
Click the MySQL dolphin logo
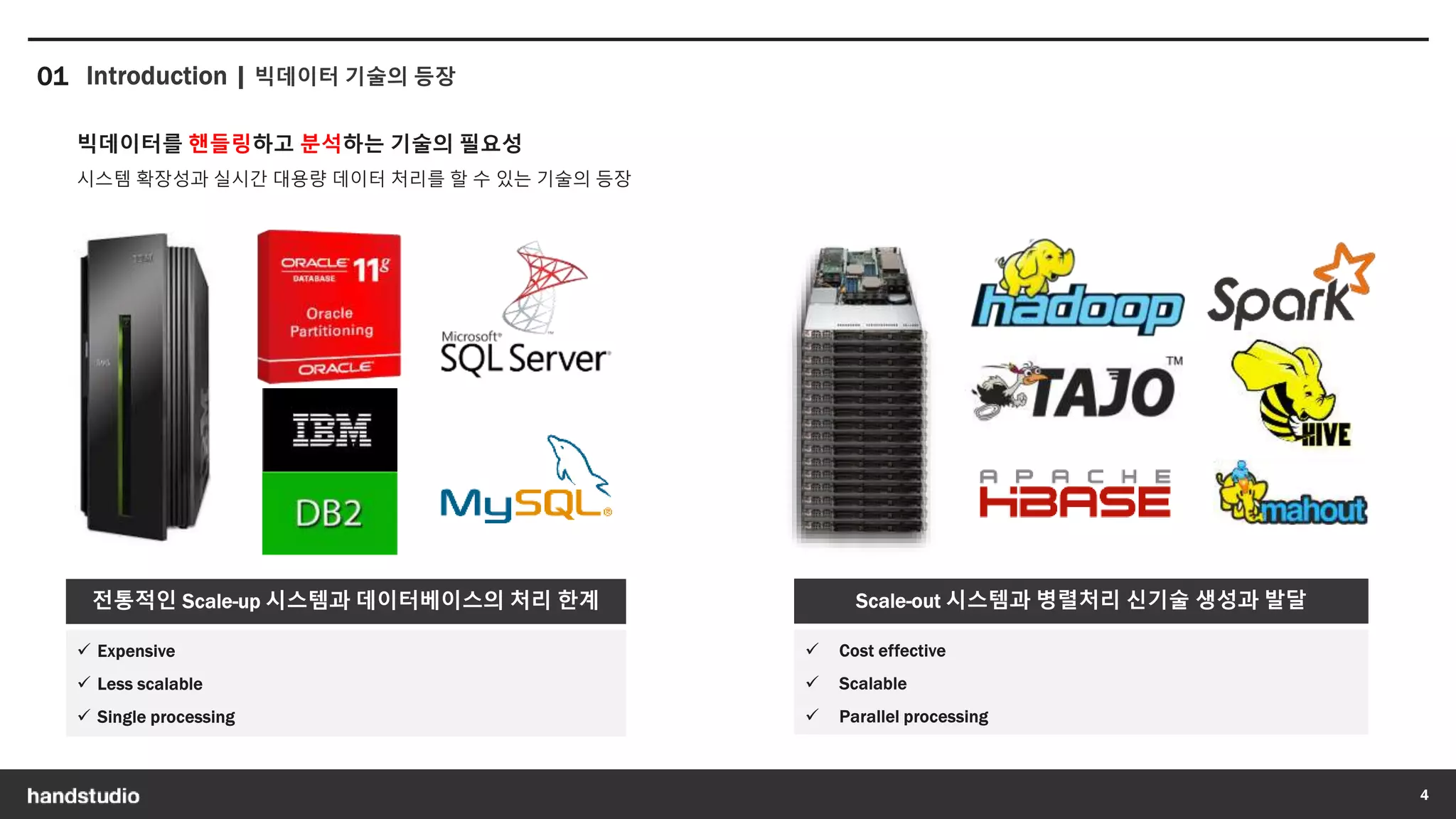pyautogui.click(x=525, y=481)
